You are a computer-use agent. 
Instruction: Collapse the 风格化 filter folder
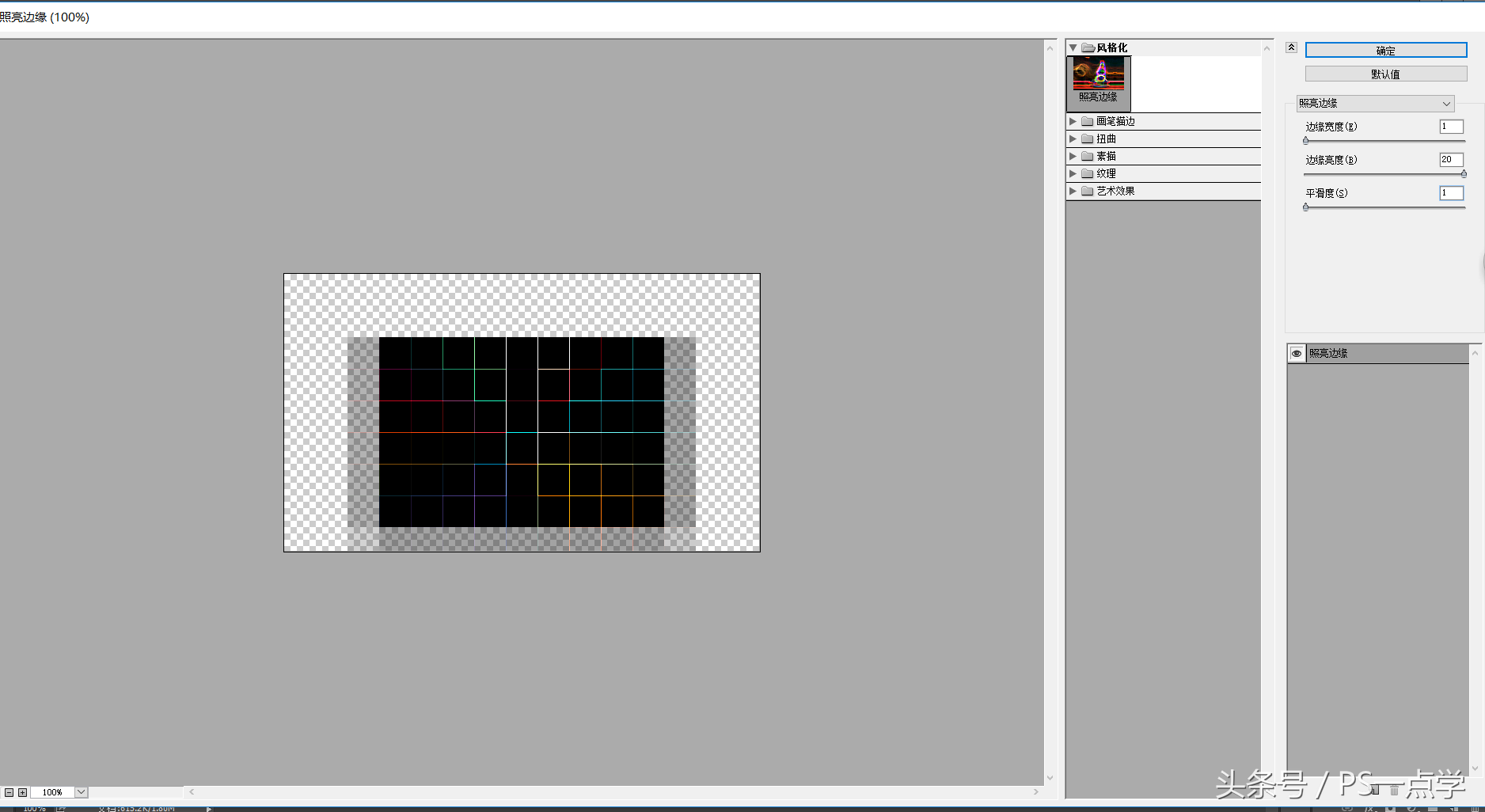(x=1073, y=47)
